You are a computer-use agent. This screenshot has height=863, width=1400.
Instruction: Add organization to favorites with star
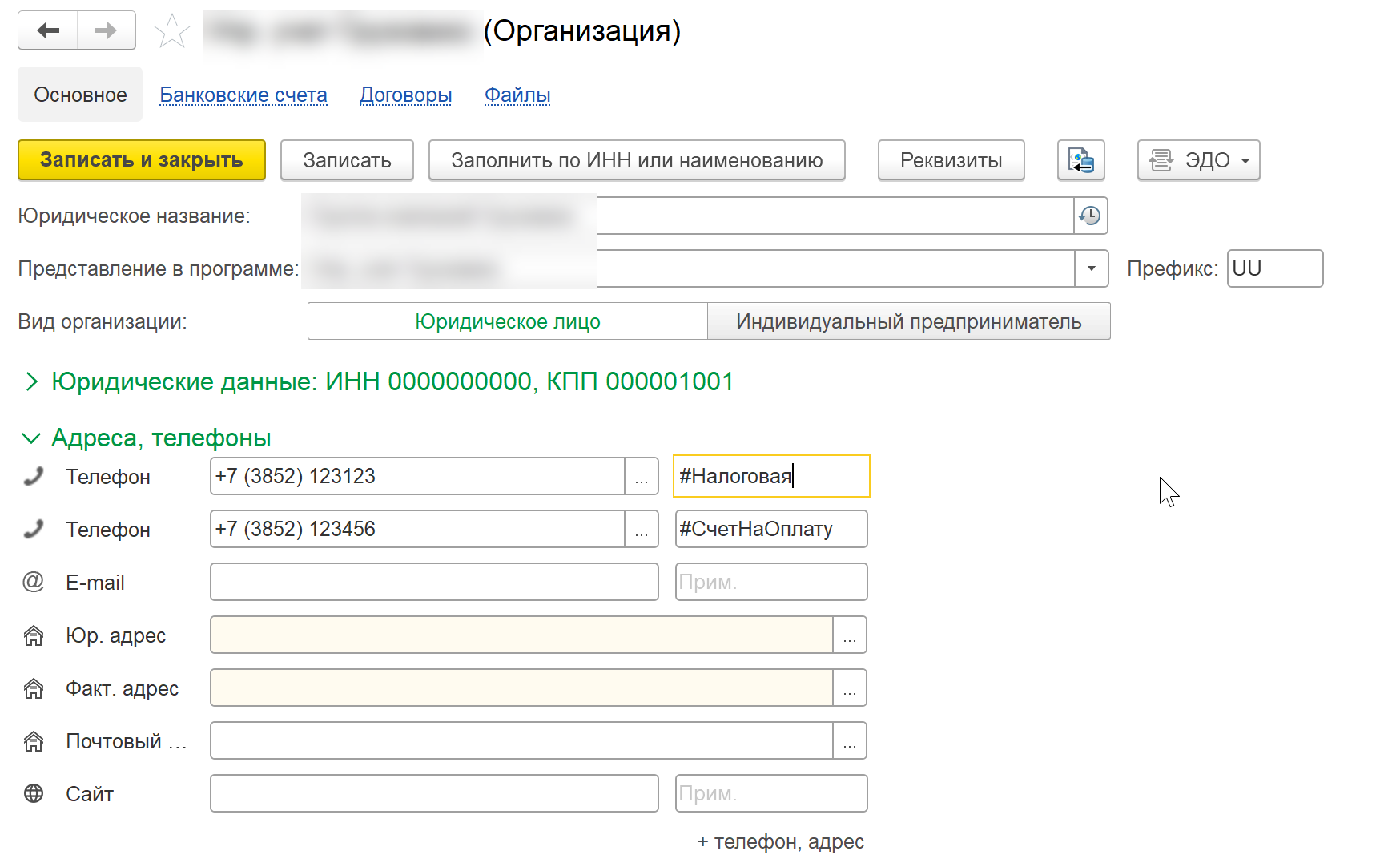coord(171,32)
